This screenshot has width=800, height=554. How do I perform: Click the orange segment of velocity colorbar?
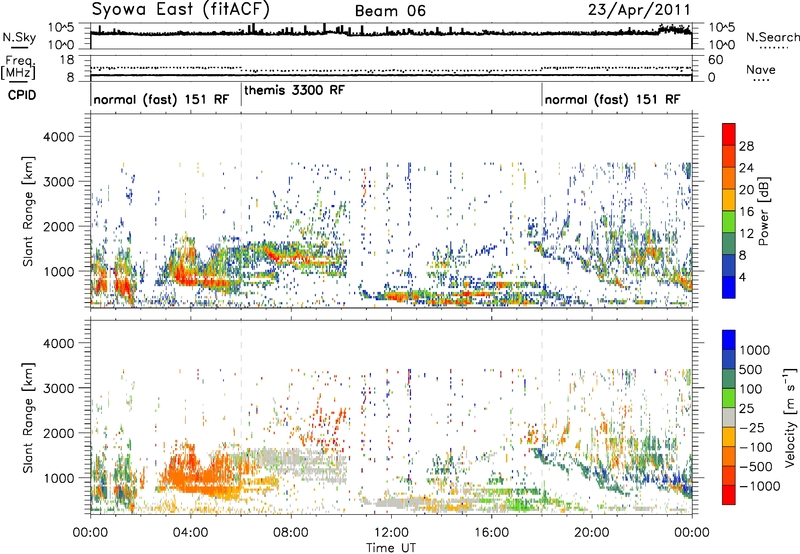pos(729,457)
